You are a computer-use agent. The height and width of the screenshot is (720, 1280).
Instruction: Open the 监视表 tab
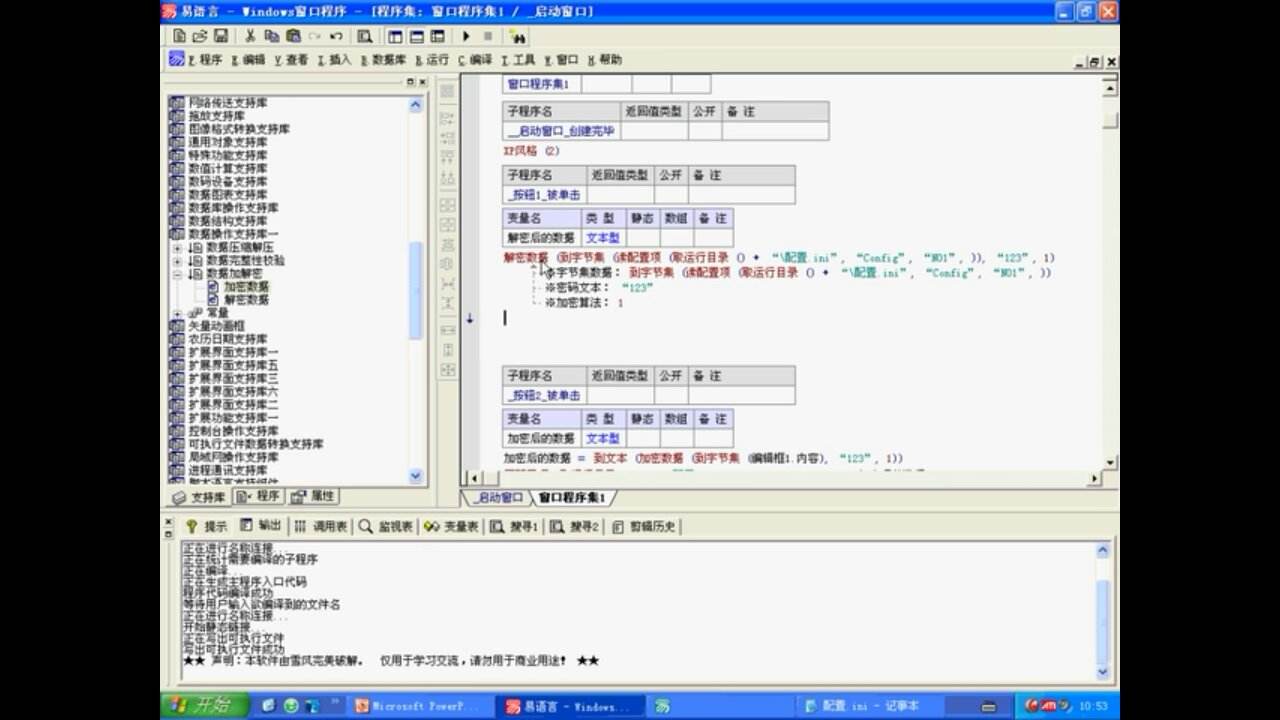coord(386,526)
